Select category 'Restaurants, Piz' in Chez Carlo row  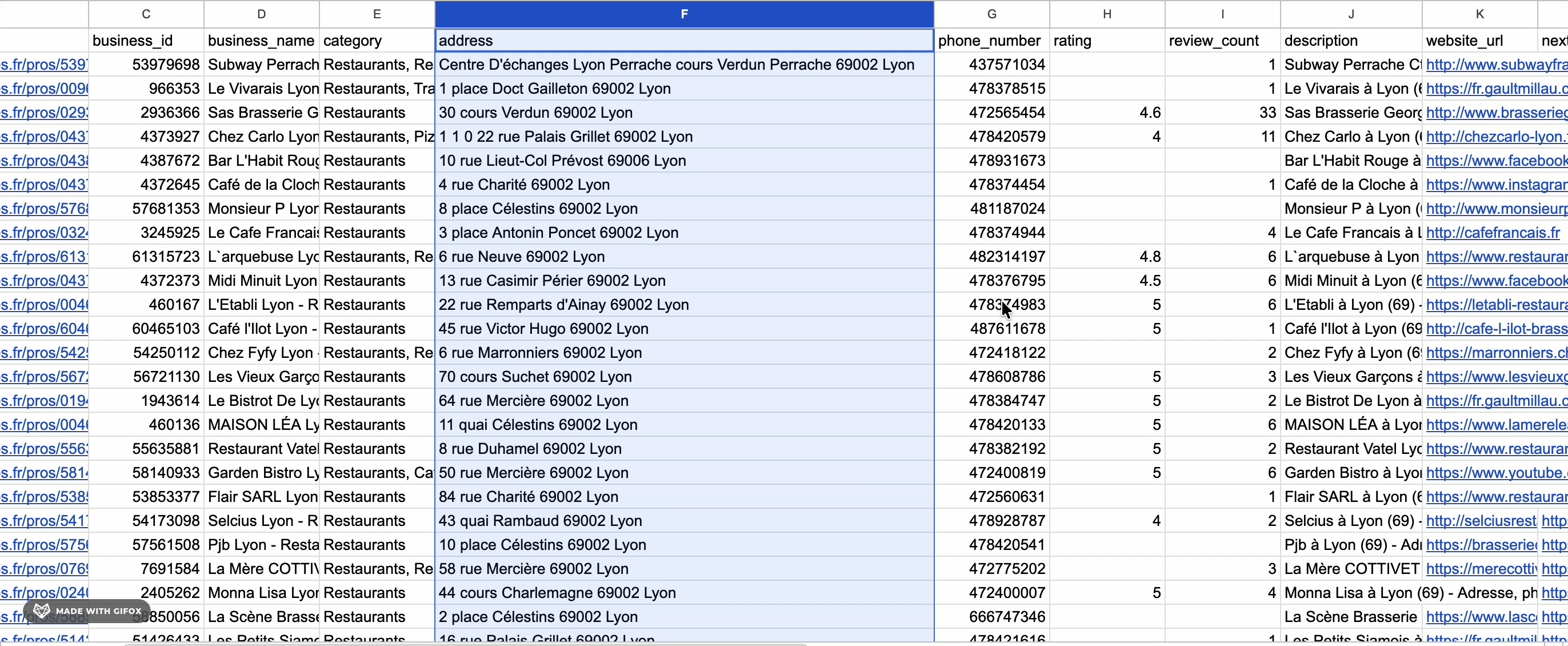(377, 137)
